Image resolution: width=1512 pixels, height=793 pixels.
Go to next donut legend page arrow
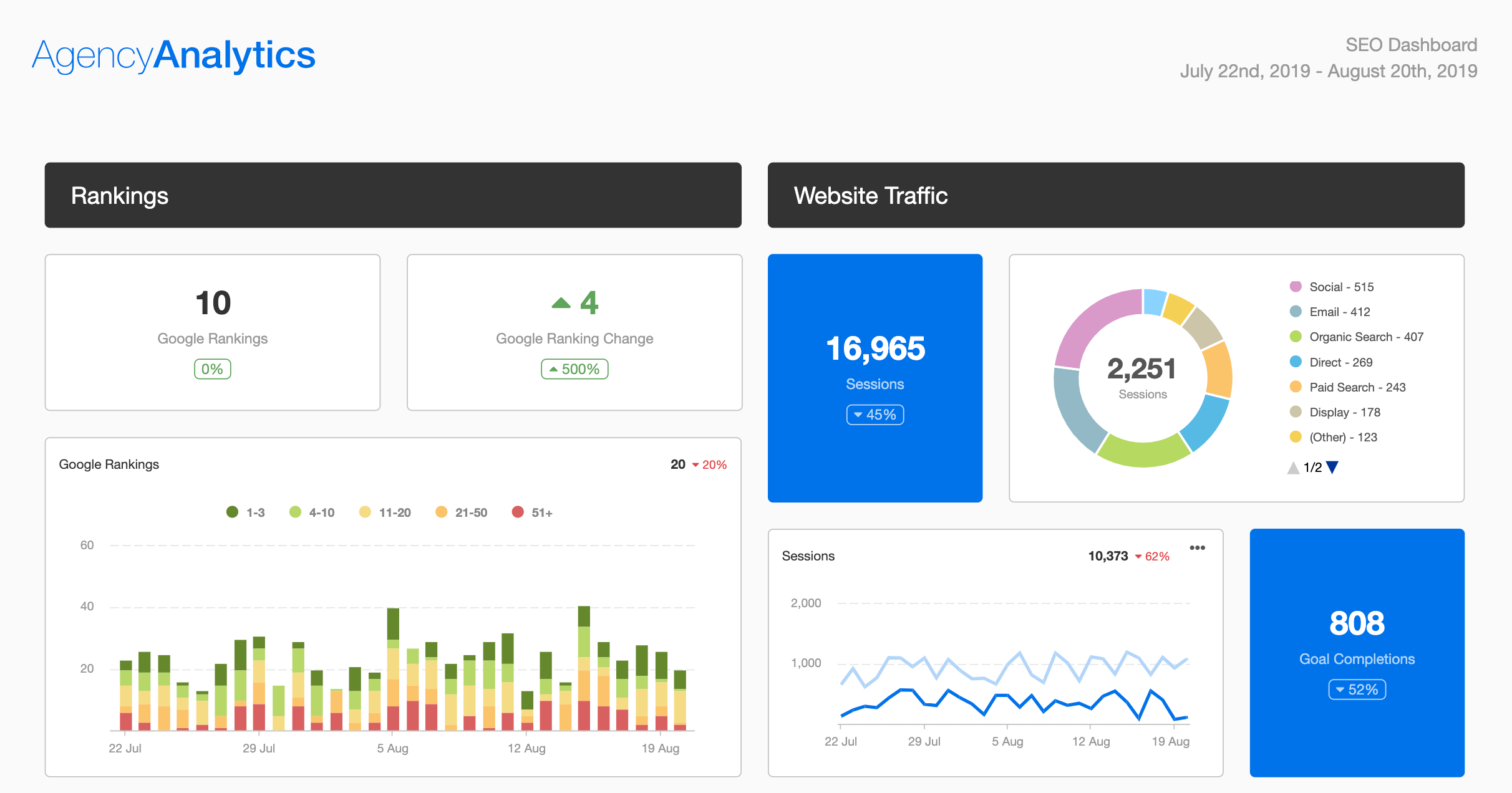1332,468
